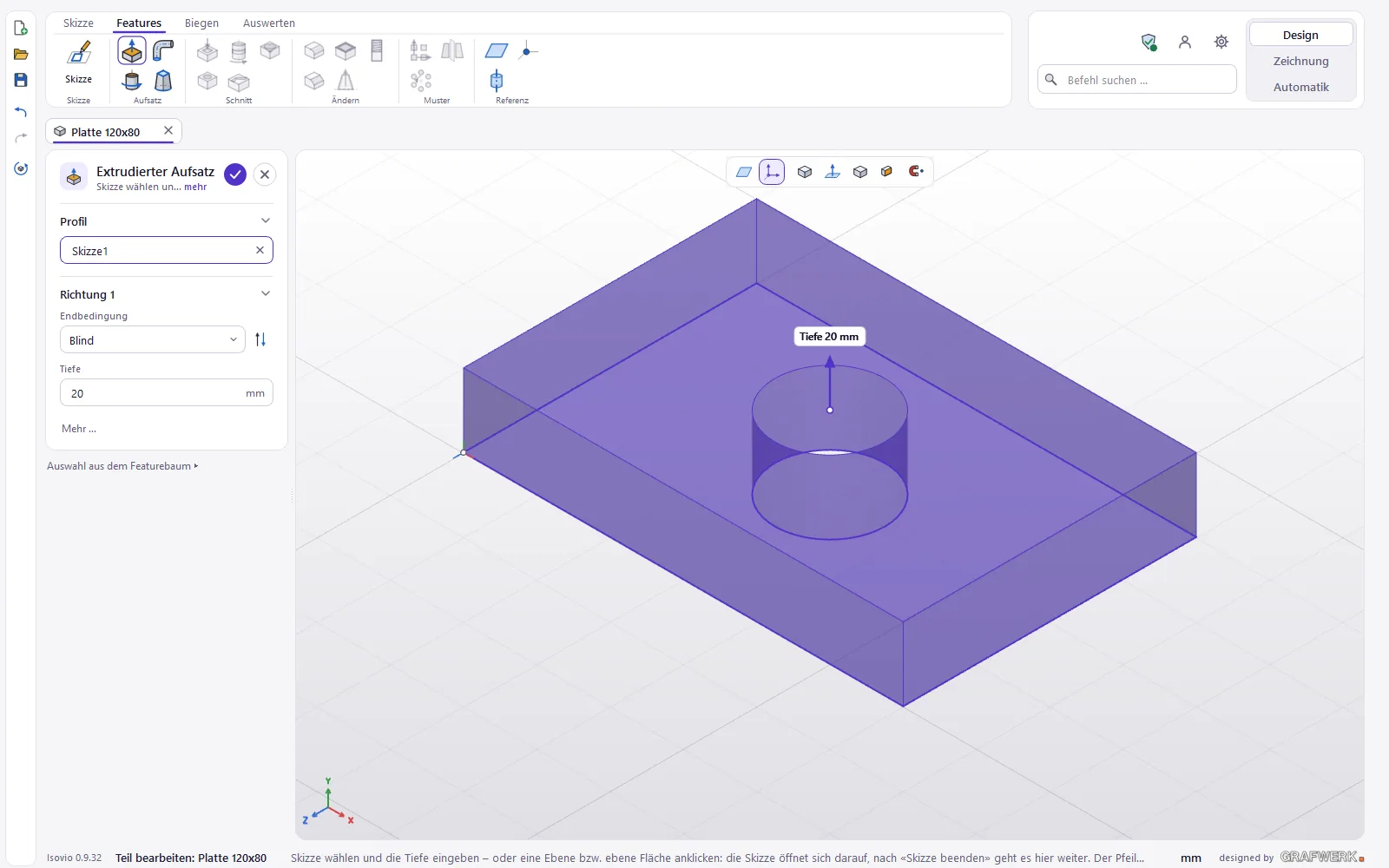Viewport: 1389px width, 868px height.
Task: Open file via the folder icon
Action: [x=21, y=54]
